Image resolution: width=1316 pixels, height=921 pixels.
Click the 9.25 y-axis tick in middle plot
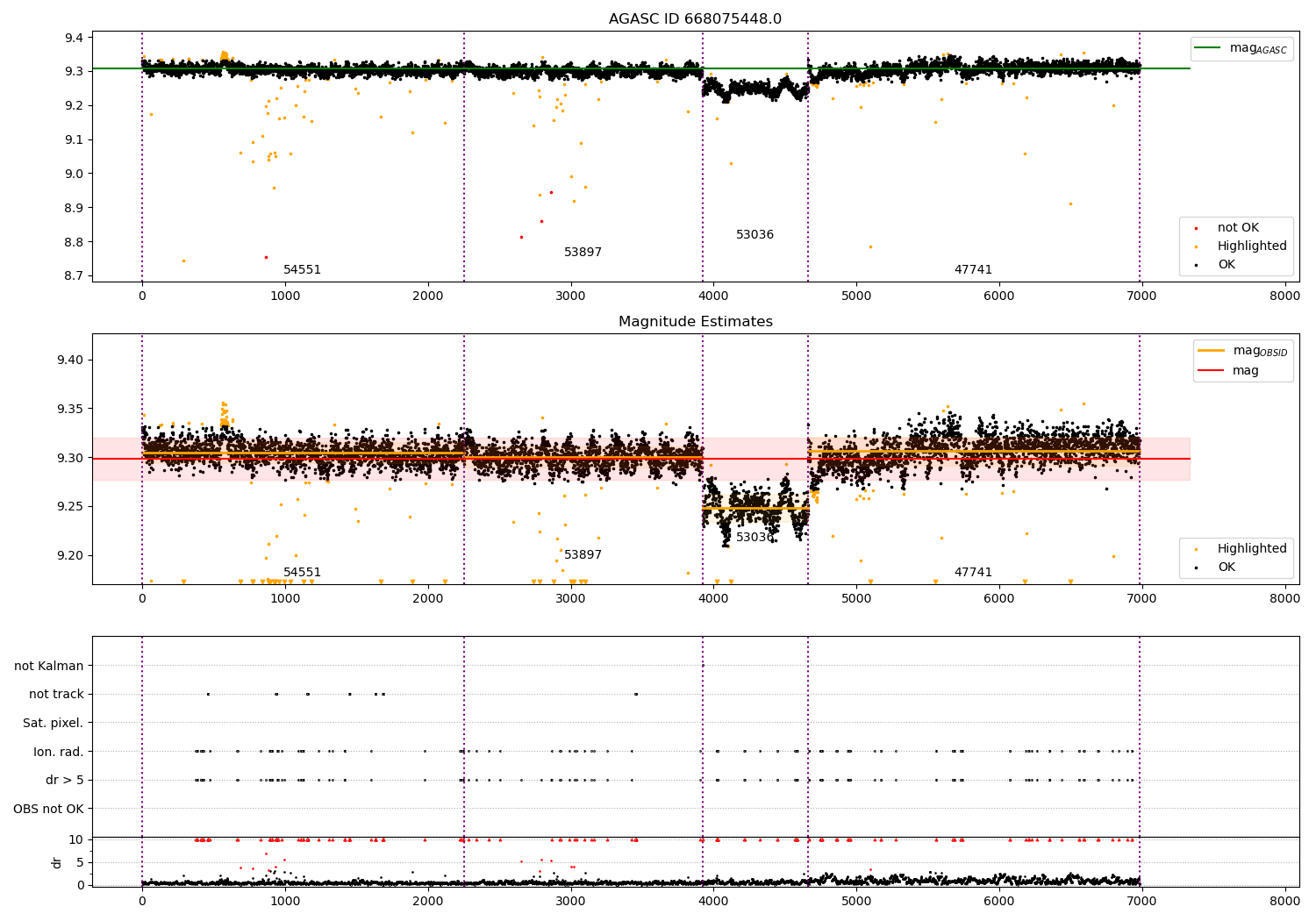pyautogui.click(x=70, y=507)
